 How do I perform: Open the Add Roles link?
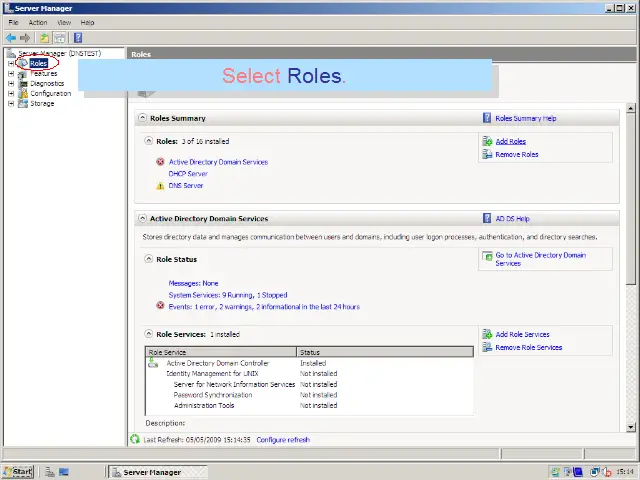point(511,142)
